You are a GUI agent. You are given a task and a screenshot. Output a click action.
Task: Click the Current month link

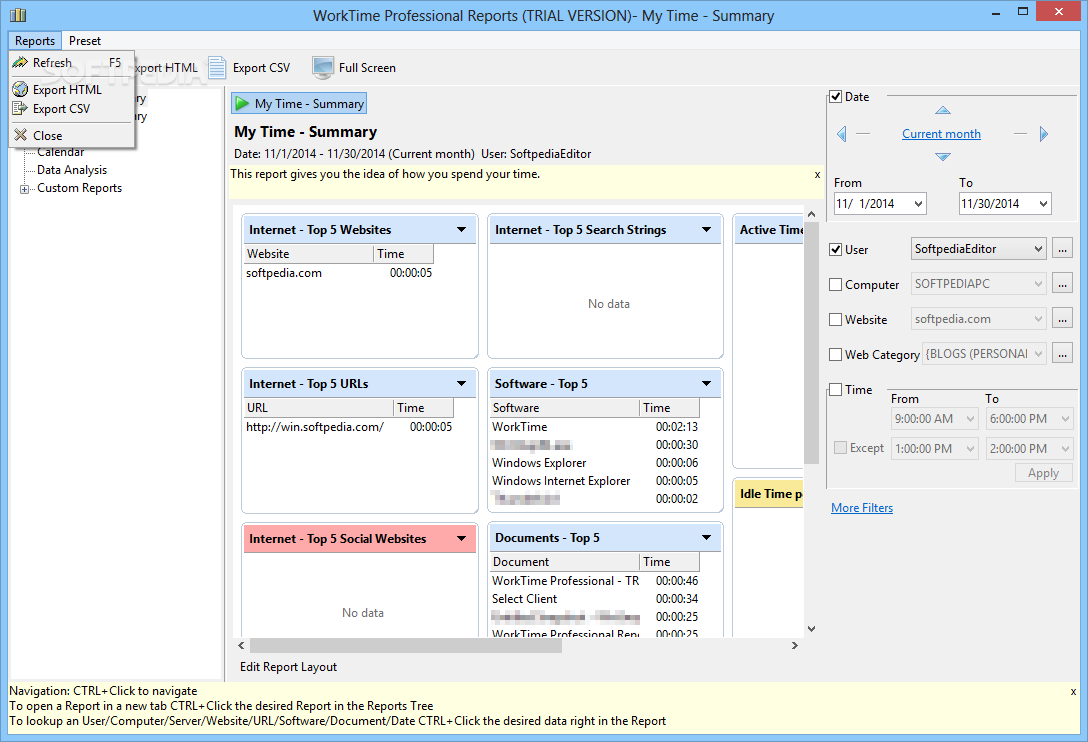tap(941, 134)
